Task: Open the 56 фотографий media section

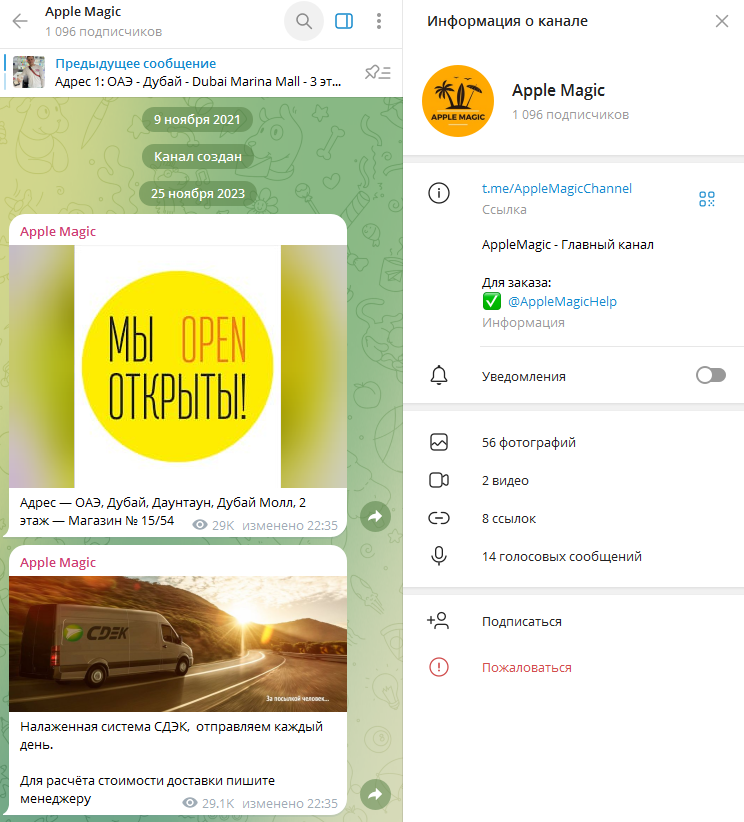Action: [x=528, y=442]
